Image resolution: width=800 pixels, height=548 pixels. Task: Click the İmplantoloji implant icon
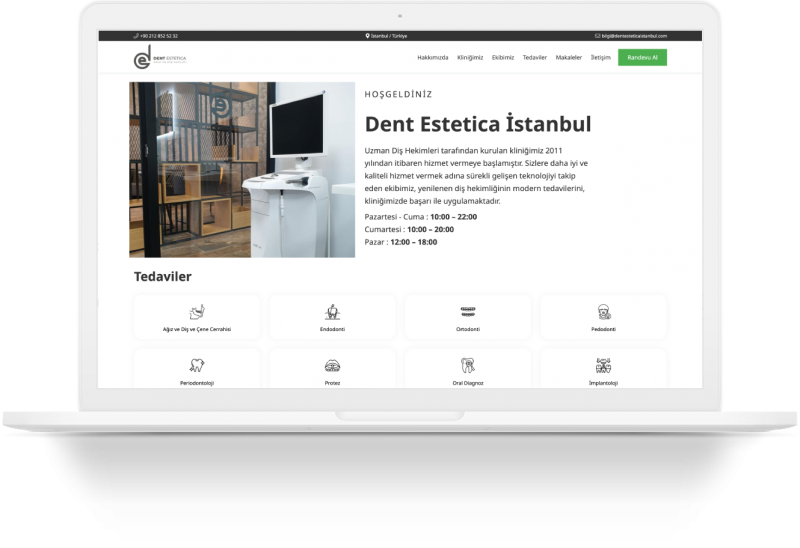pyautogui.click(x=604, y=365)
